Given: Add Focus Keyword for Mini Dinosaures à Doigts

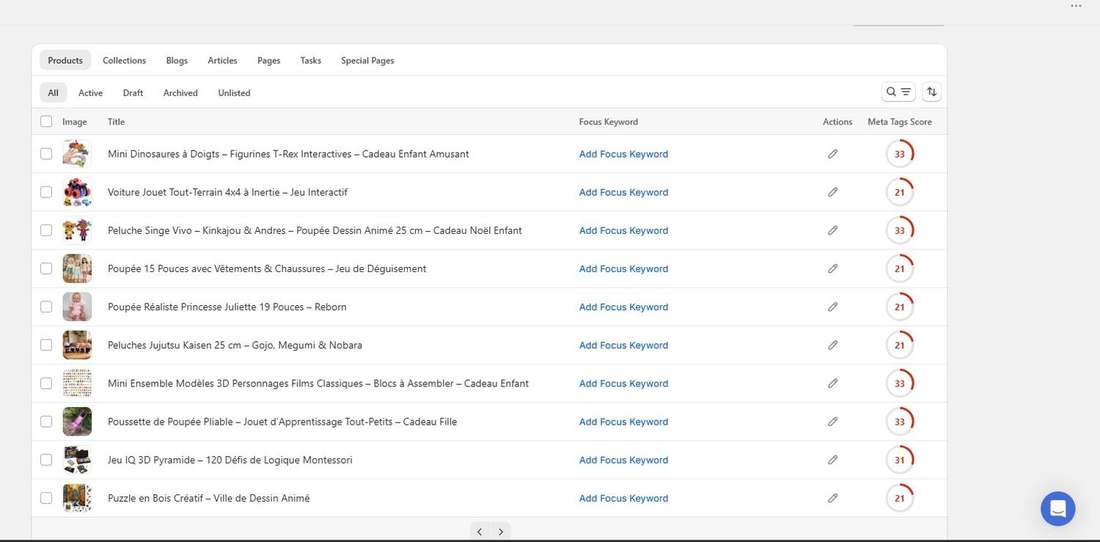Looking at the screenshot, I should 624,154.
